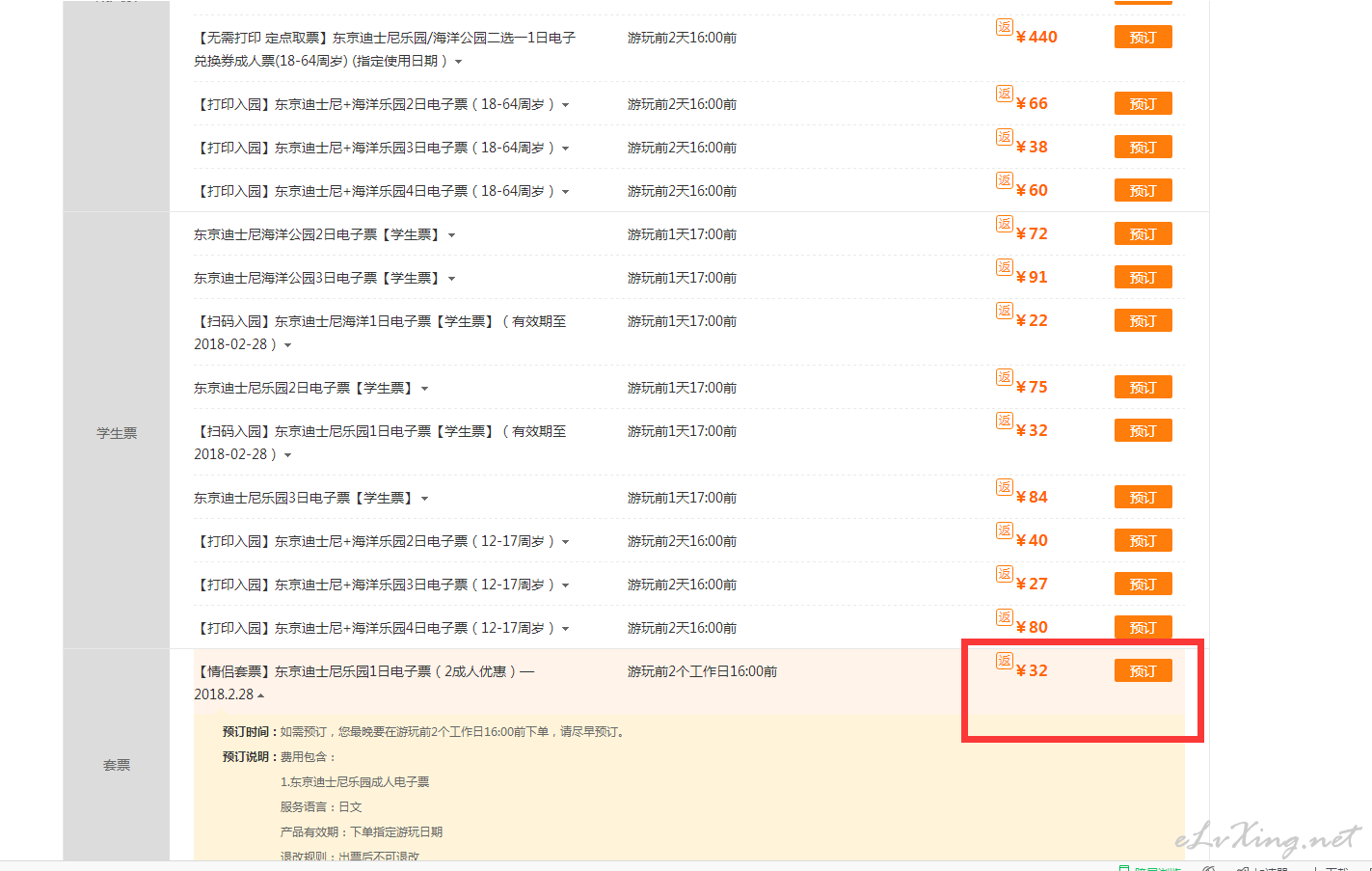Screen dimensions: 1372x871
Task: Click the ¥84 price text
Action: [1032, 498]
